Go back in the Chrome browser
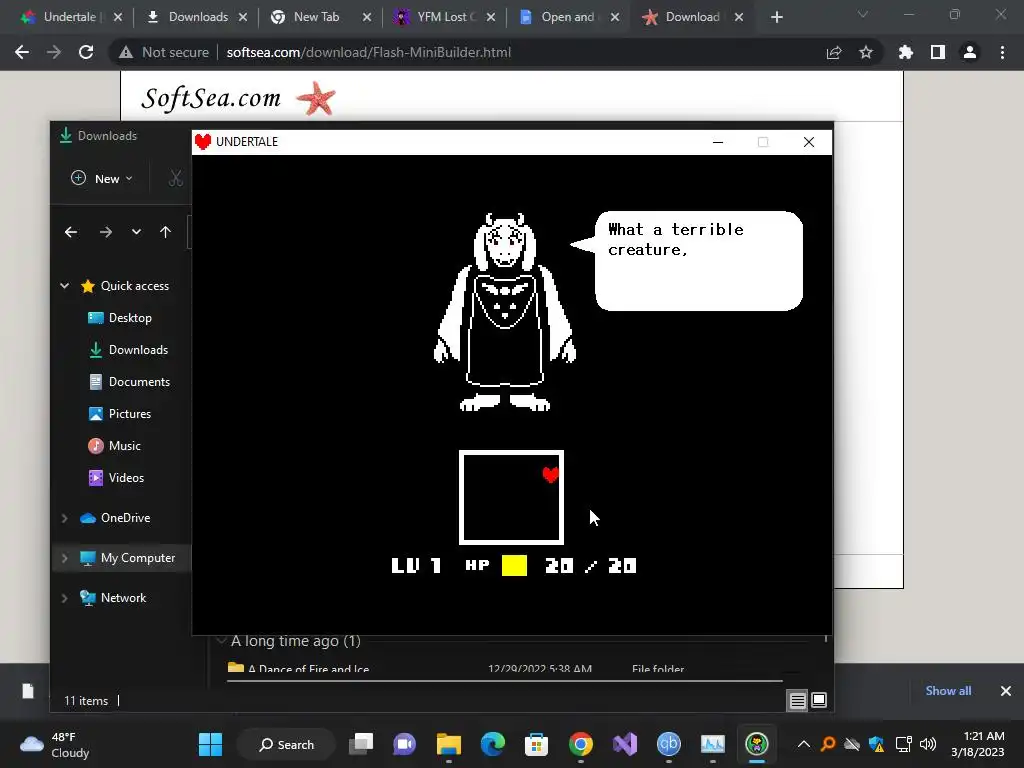 [22, 52]
